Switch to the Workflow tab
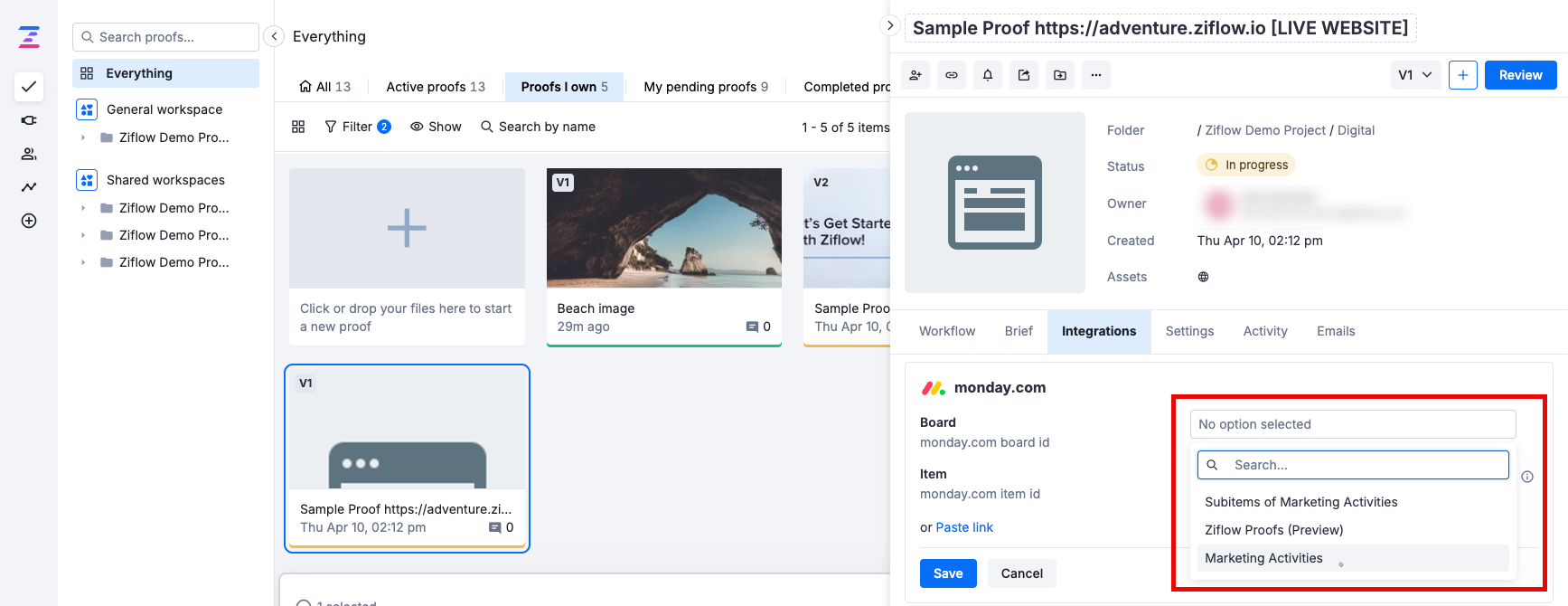Viewport: 1568px width, 606px height. tap(946, 331)
